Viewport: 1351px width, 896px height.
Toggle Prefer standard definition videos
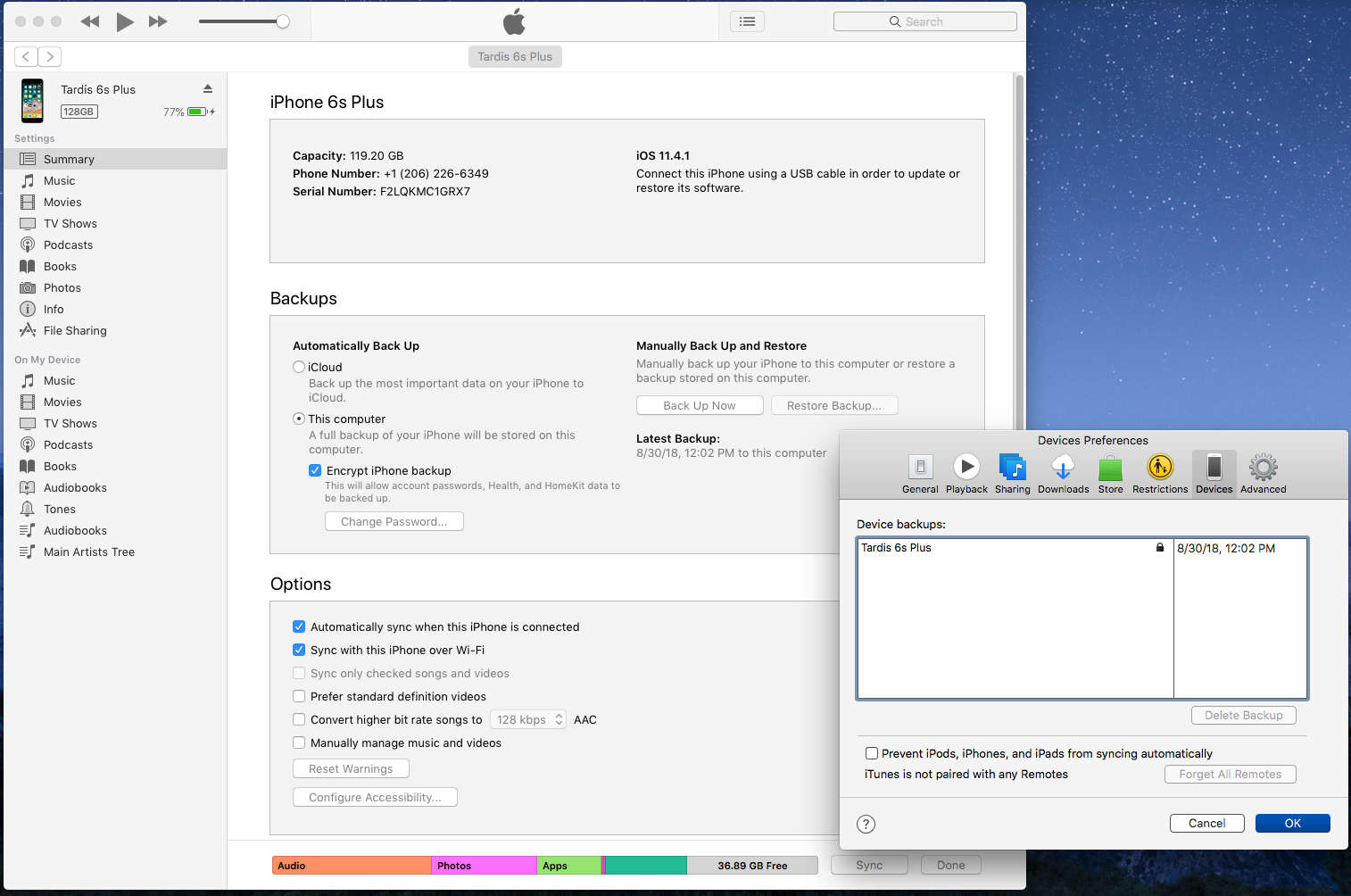click(x=299, y=696)
